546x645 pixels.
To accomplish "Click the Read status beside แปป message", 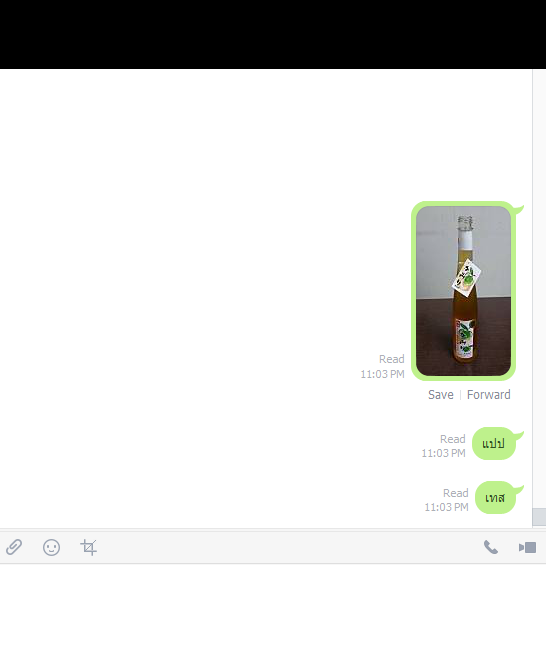I will tap(453, 439).
